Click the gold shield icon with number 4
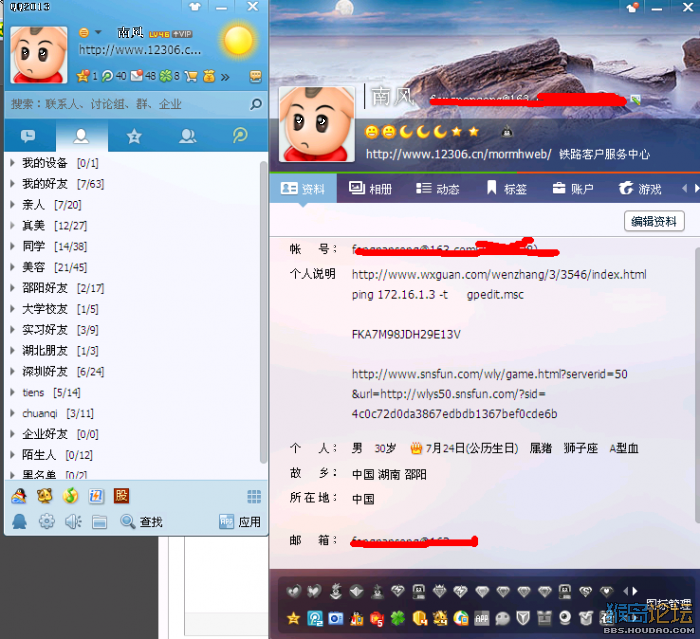Viewport: 700px width, 639px height. click(419, 618)
